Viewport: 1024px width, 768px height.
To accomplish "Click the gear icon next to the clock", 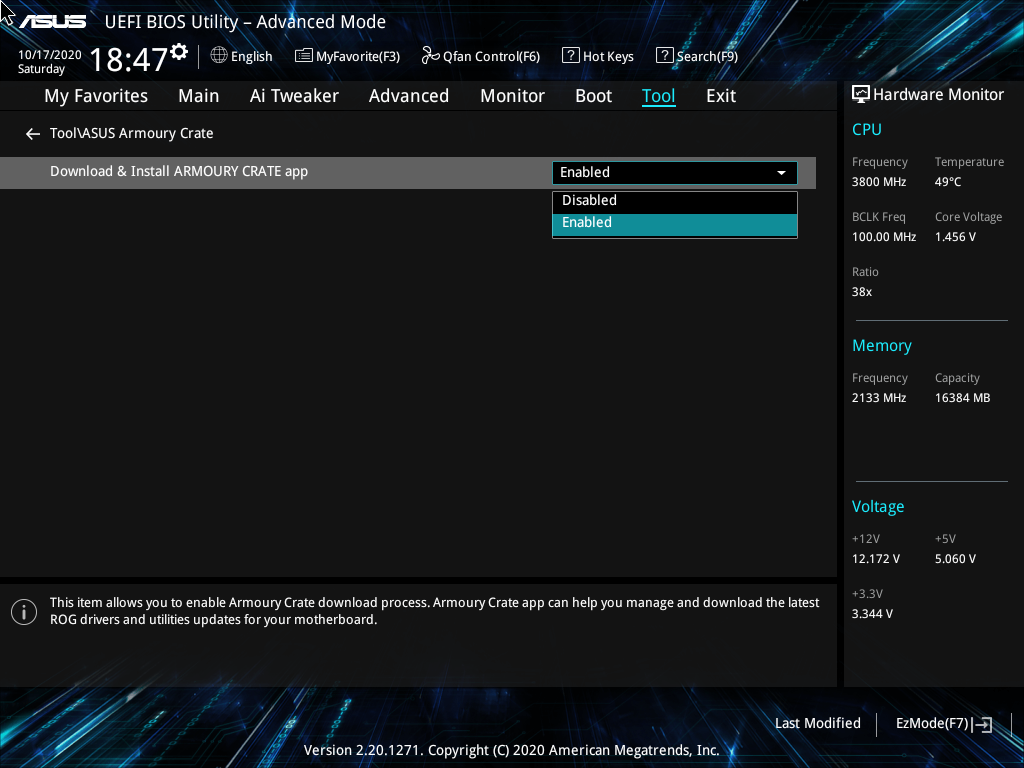I will [179, 51].
